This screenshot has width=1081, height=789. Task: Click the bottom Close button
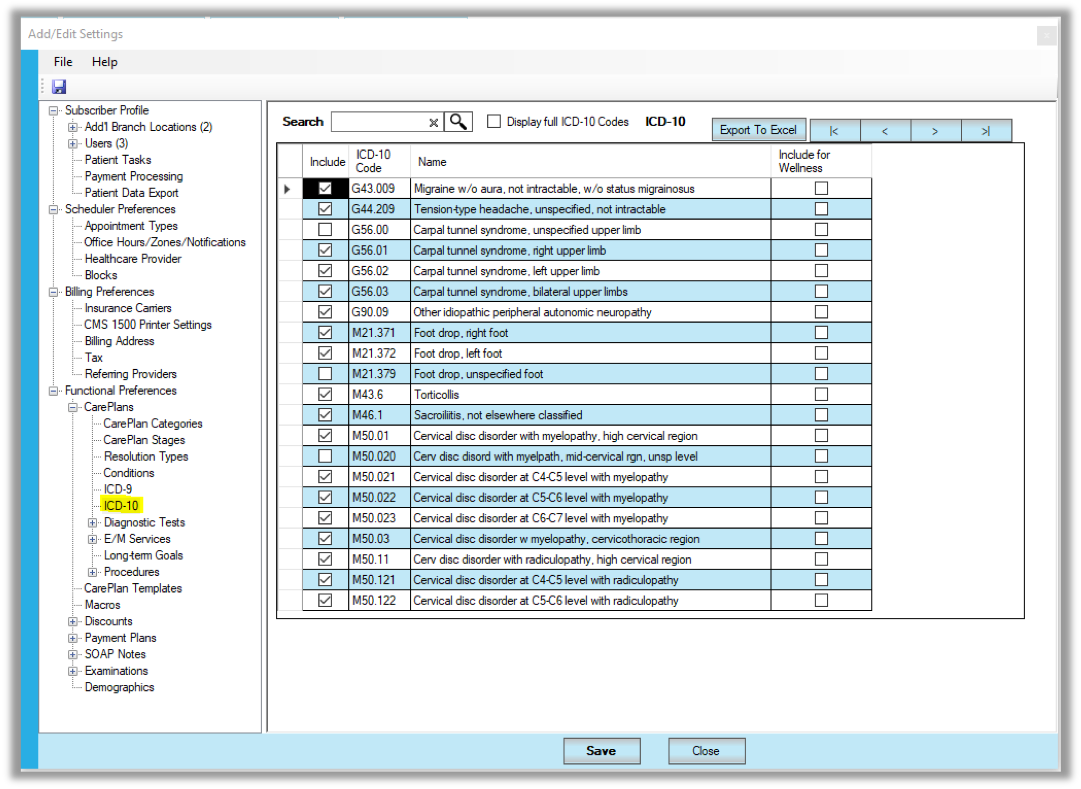point(706,751)
